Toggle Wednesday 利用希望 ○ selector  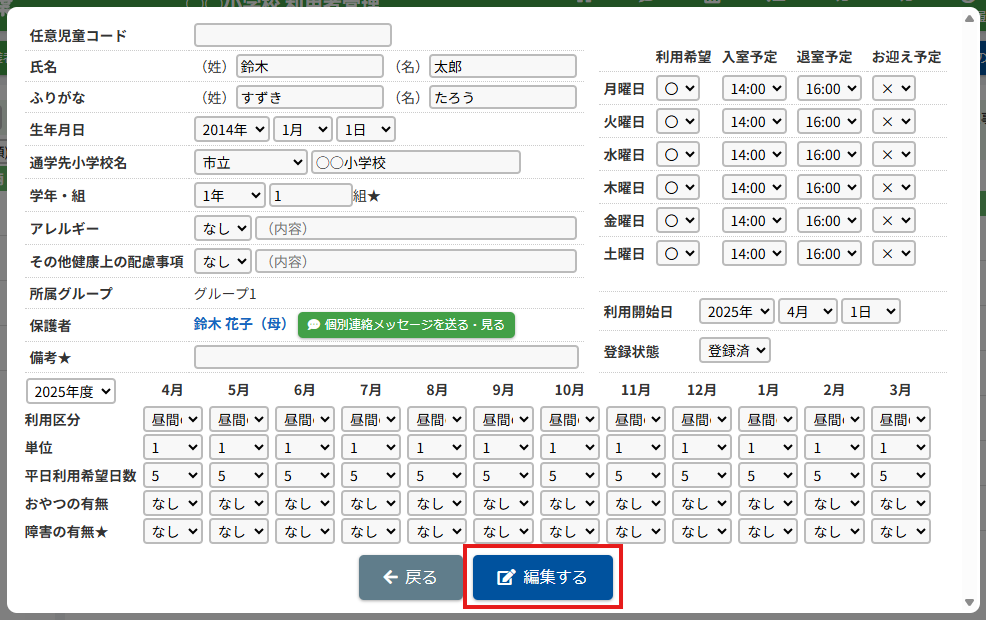[x=677, y=155]
